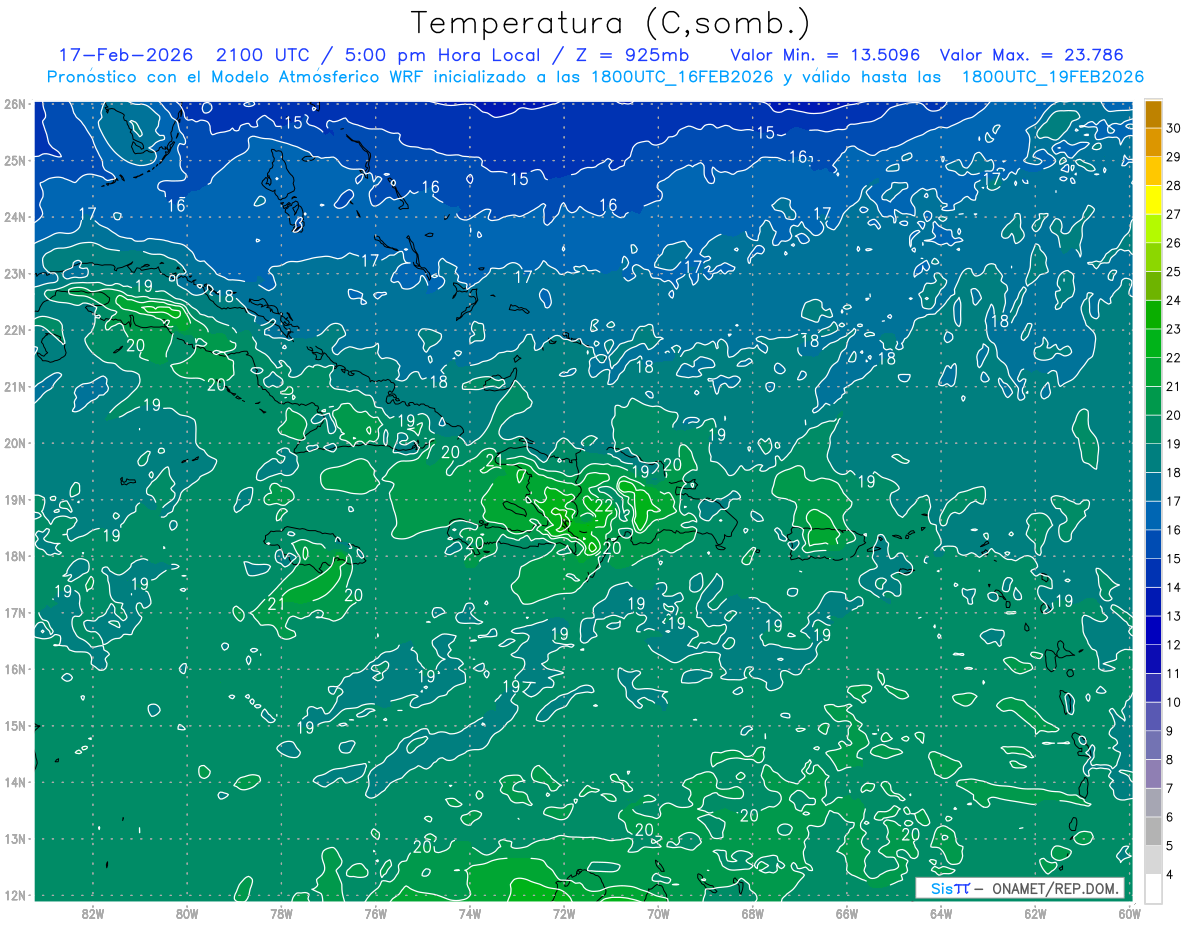Click 'Valor Max. = 23.786' text
This screenshot has height=927, width=1200.
coord(1031,55)
